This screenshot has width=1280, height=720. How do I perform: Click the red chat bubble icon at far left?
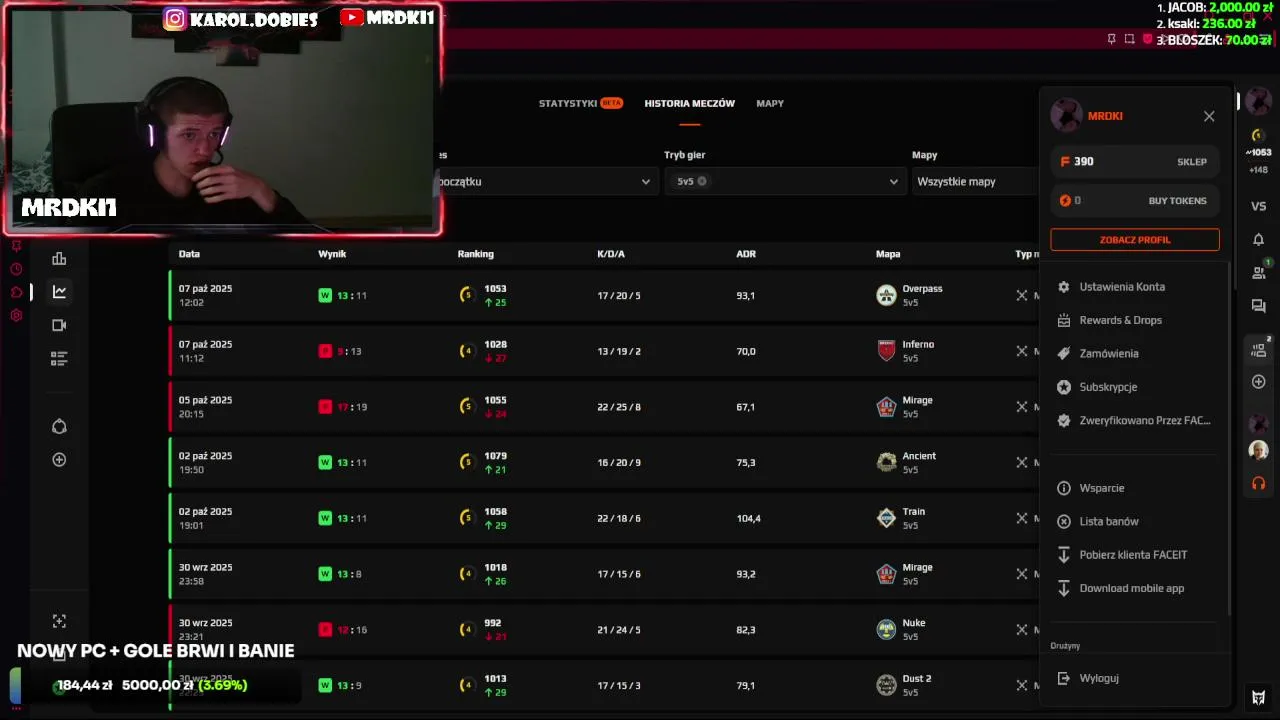point(16,292)
